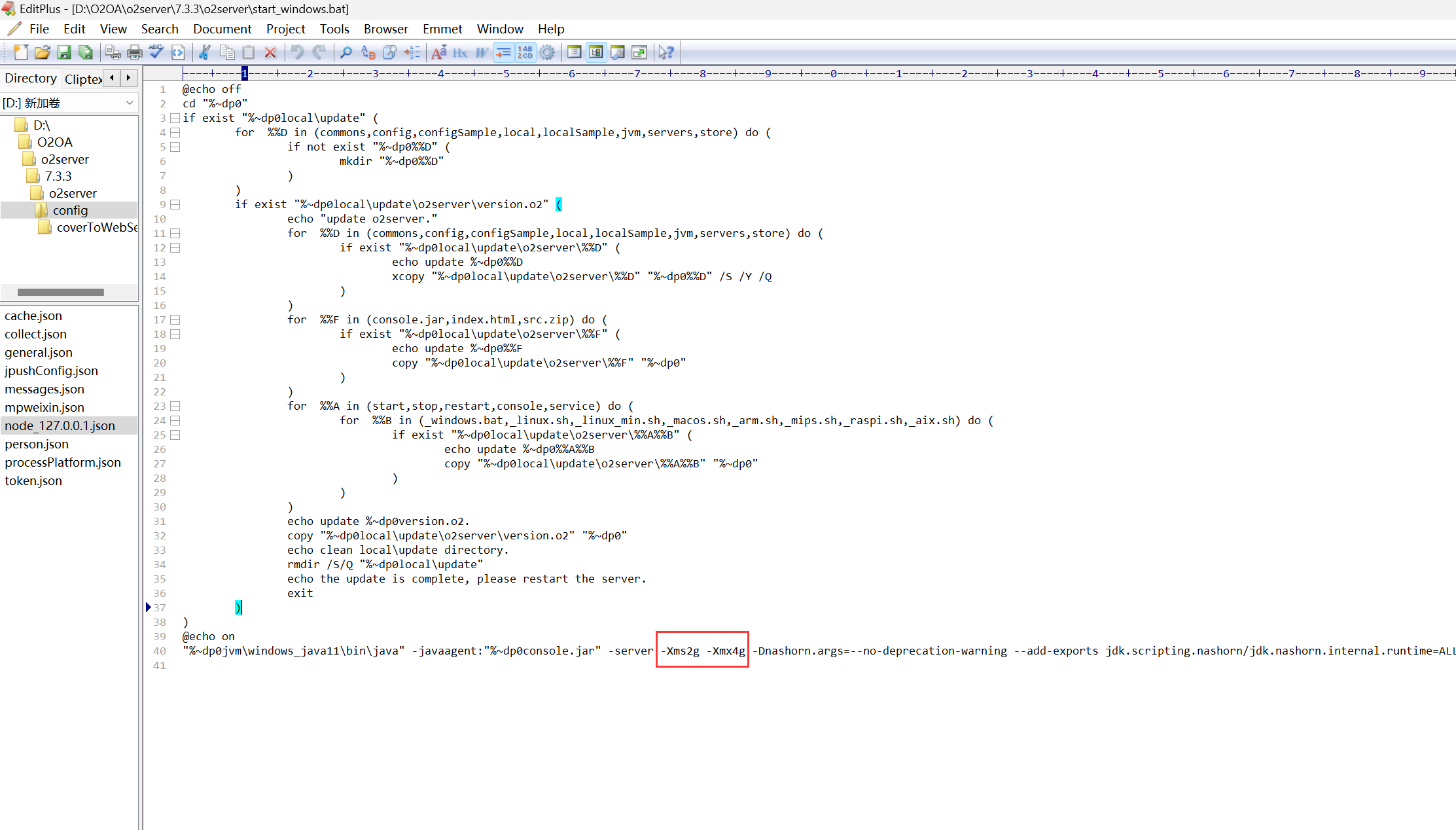The width and height of the screenshot is (1456, 830).
Task: Open Preferences via the gear icon
Action: point(547,52)
